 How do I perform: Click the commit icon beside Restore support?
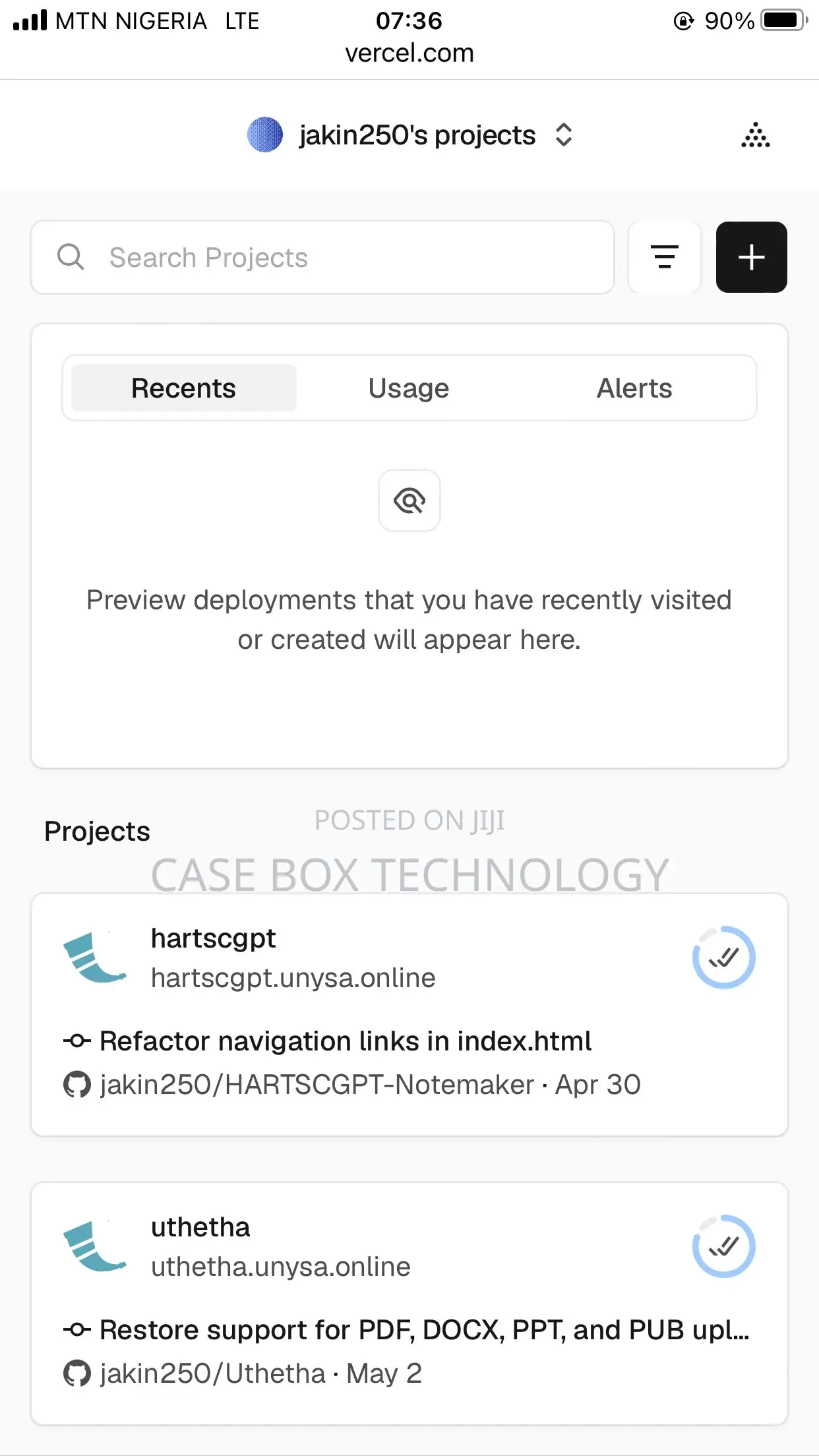(x=77, y=1330)
